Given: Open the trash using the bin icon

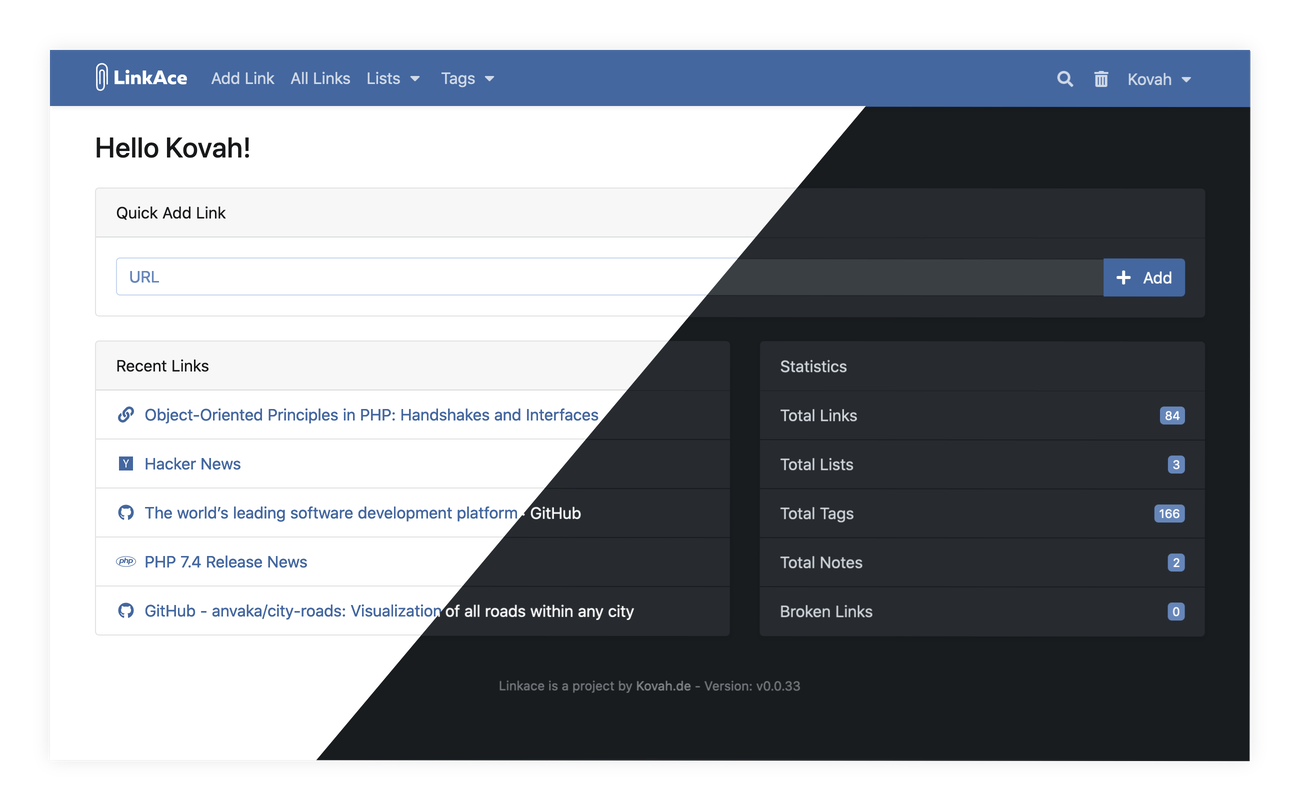Looking at the screenshot, I should click(x=1101, y=78).
